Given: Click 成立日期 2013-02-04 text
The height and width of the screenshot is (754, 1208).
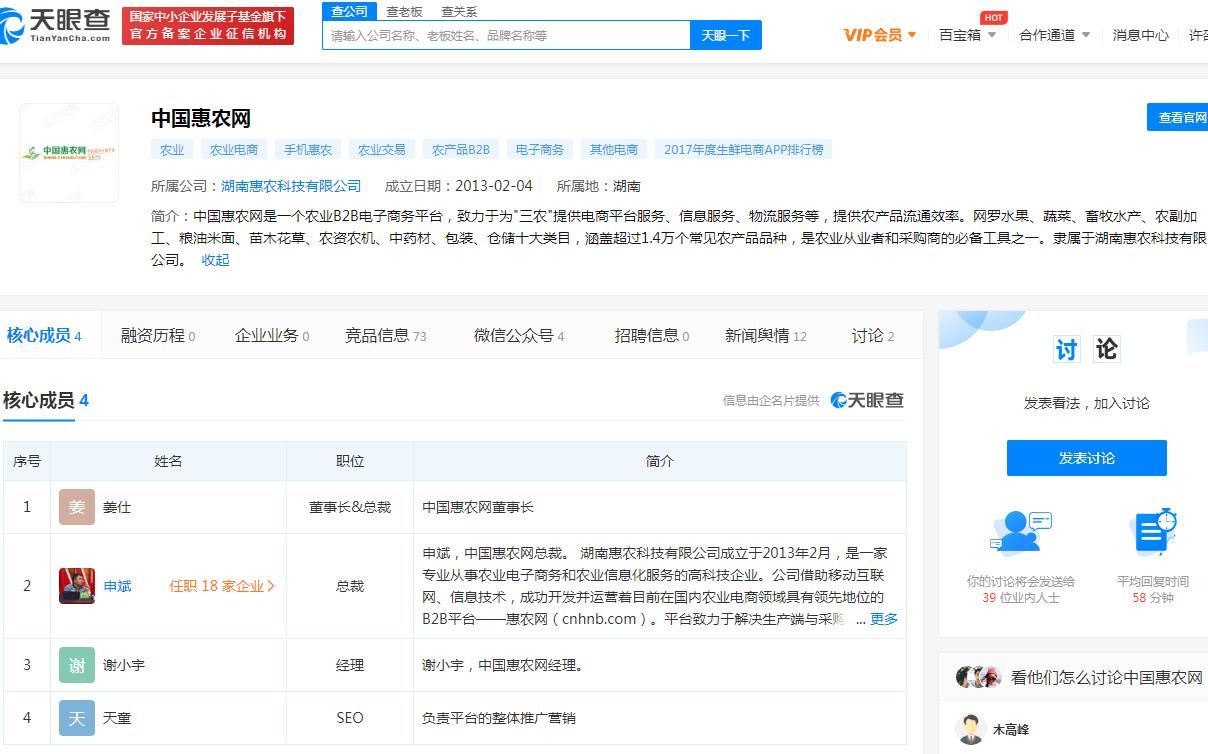Looking at the screenshot, I should tap(459, 186).
